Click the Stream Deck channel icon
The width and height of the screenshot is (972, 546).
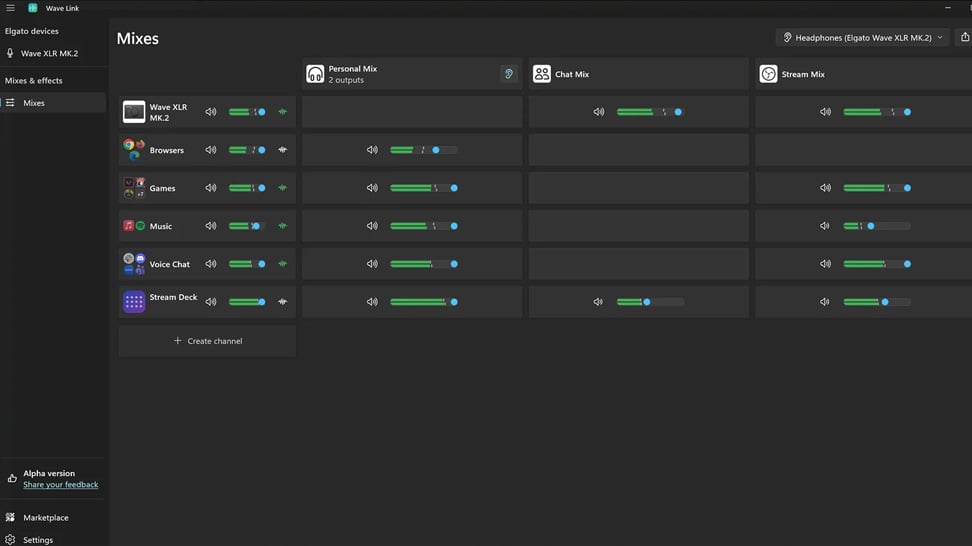coord(134,302)
